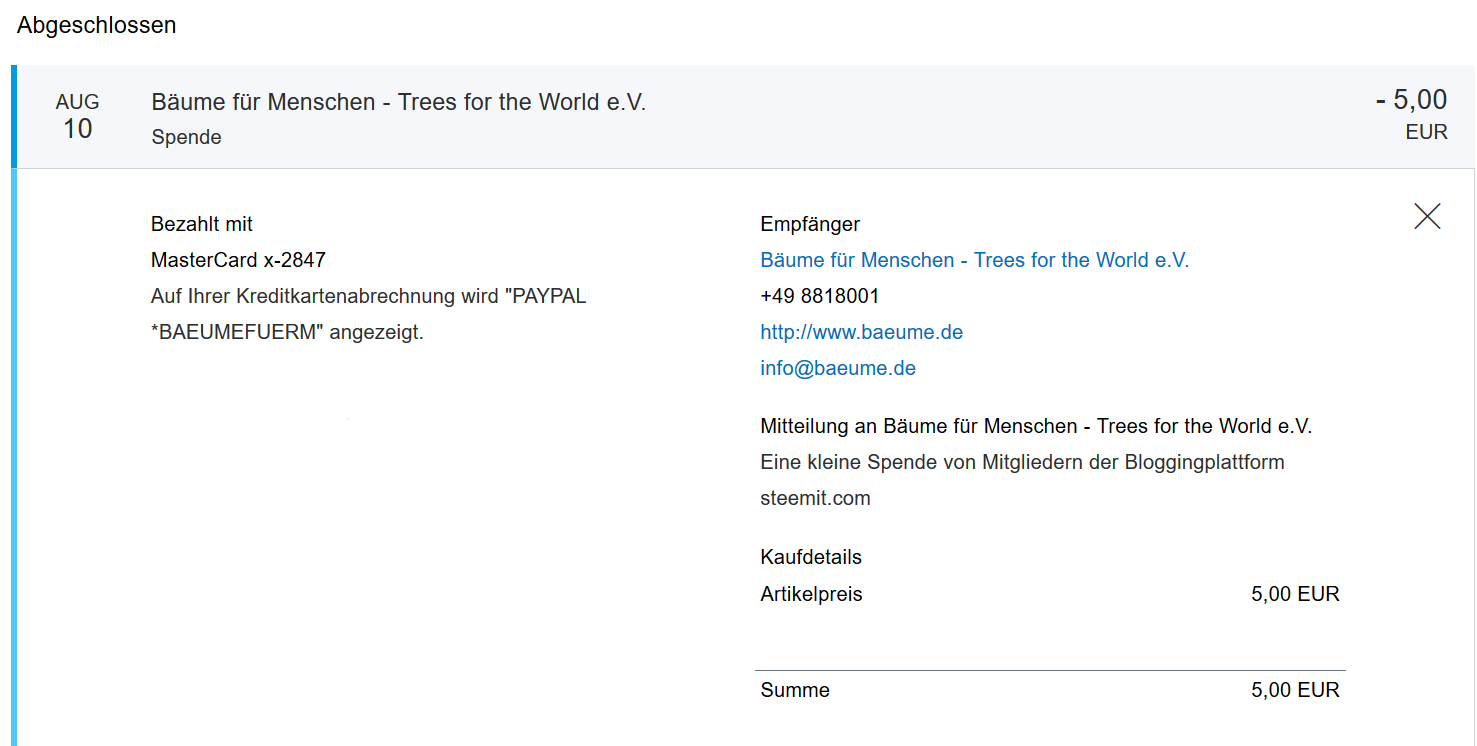Click the 'Kaufdetails' heading

click(811, 557)
